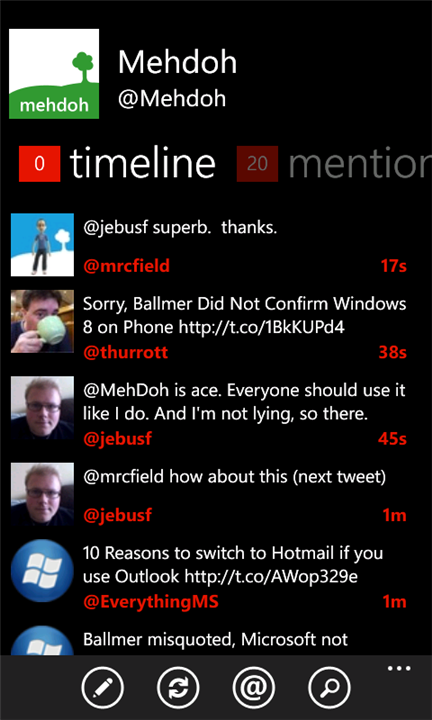The height and width of the screenshot is (720, 432).
Task: Switch to the mentions tab
Action: (x=359, y=163)
